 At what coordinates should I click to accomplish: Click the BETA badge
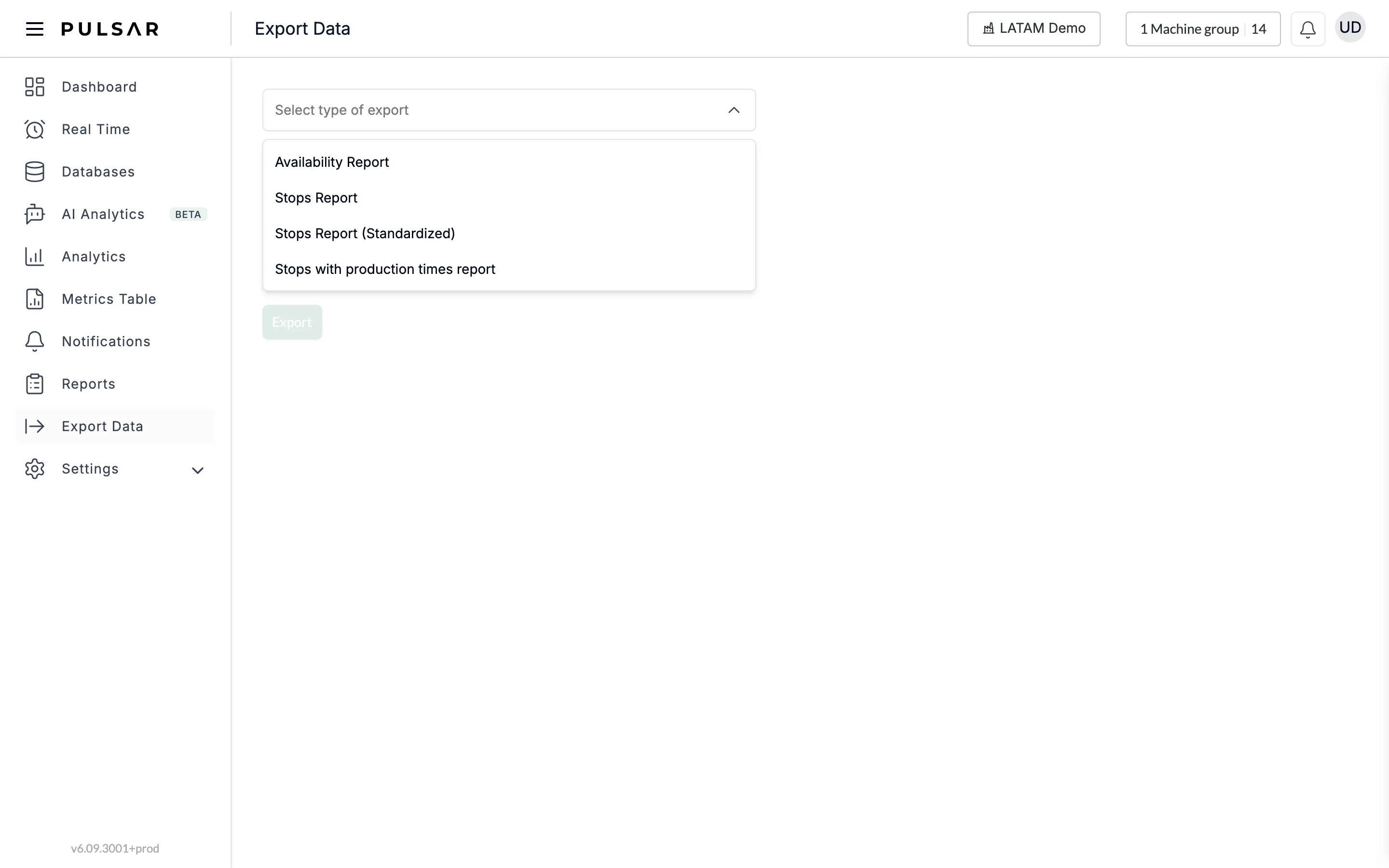[x=188, y=214]
